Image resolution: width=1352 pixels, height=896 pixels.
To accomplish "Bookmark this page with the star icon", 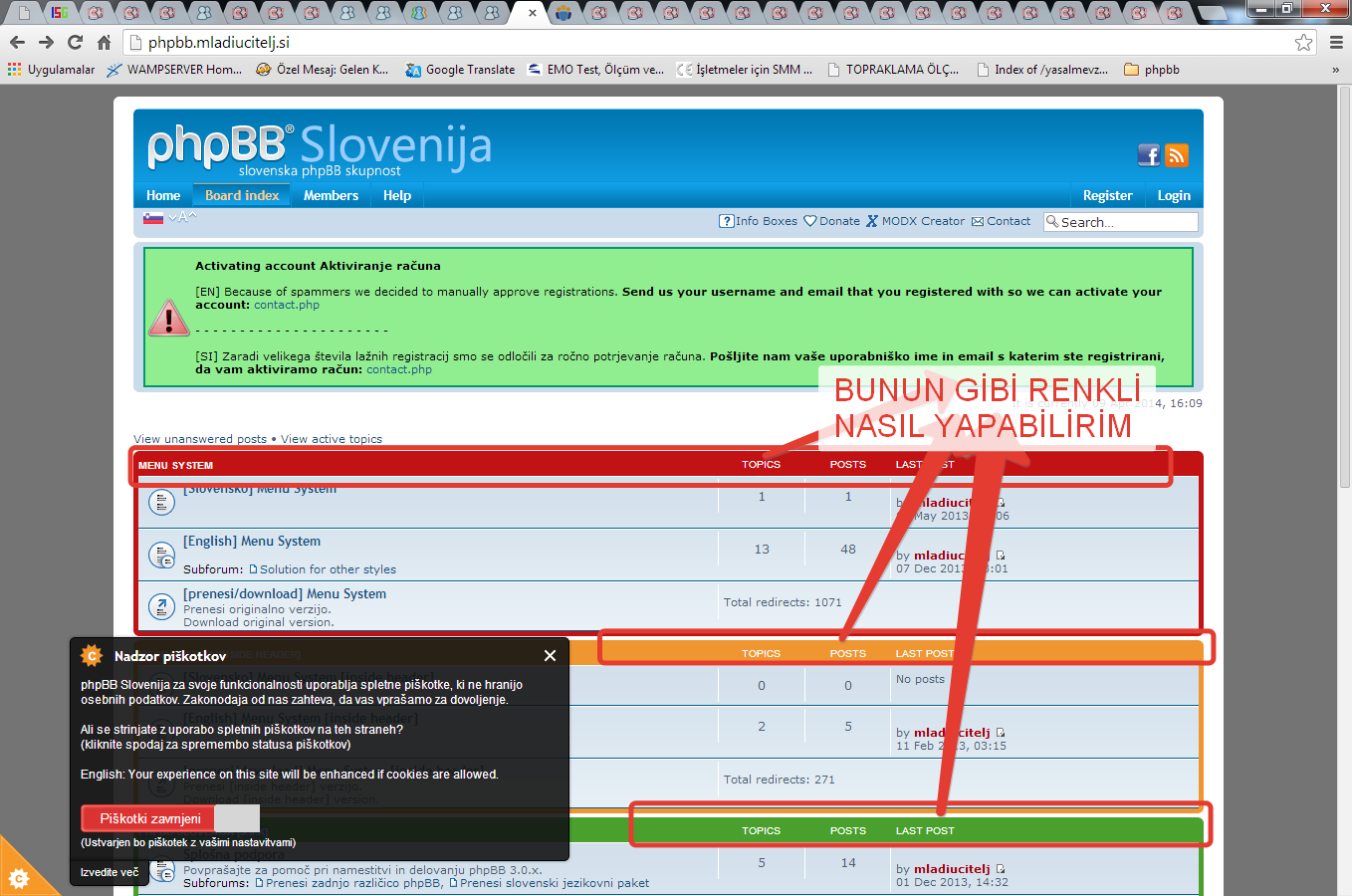I will (1303, 42).
